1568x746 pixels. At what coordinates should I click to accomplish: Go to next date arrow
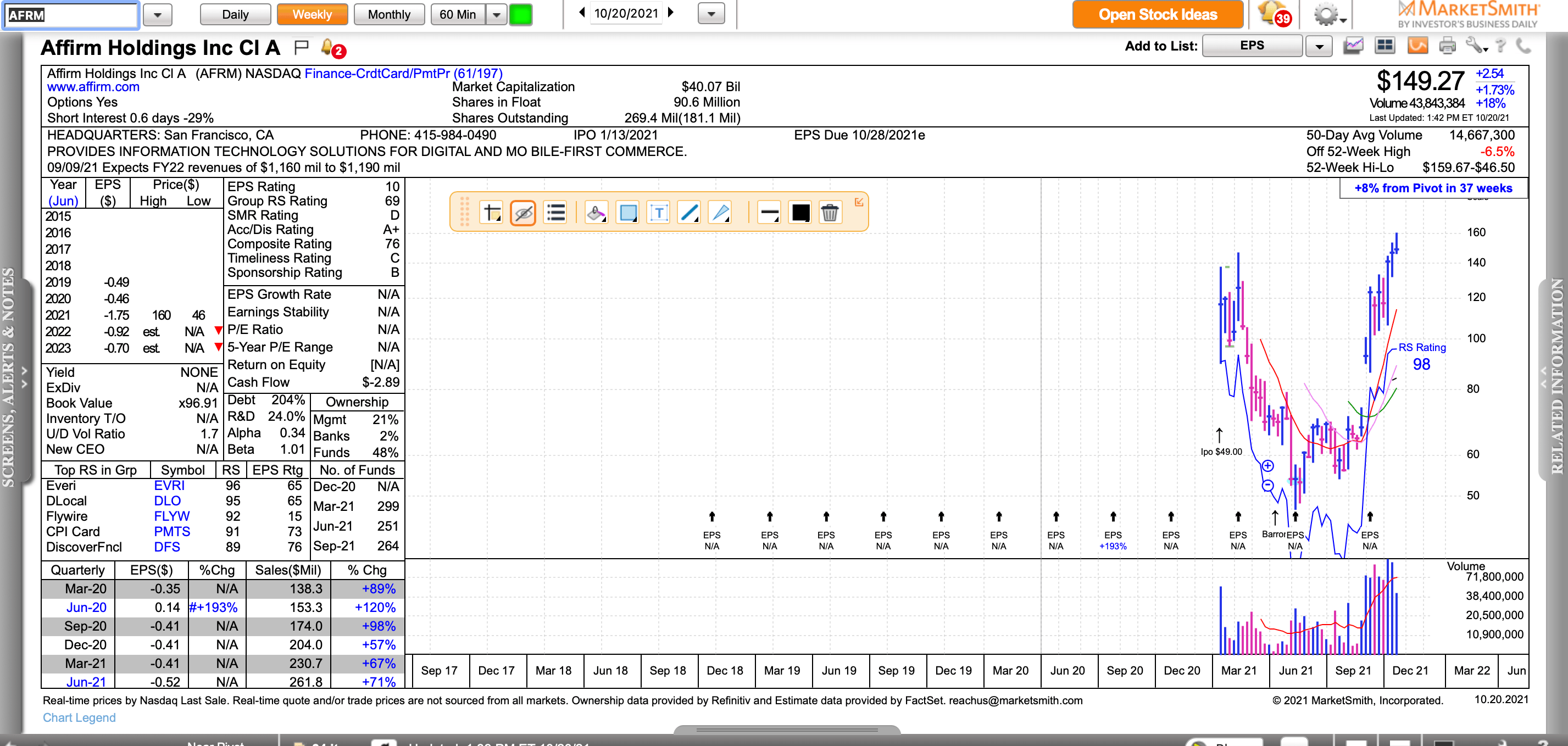pyautogui.click(x=671, y=12)
